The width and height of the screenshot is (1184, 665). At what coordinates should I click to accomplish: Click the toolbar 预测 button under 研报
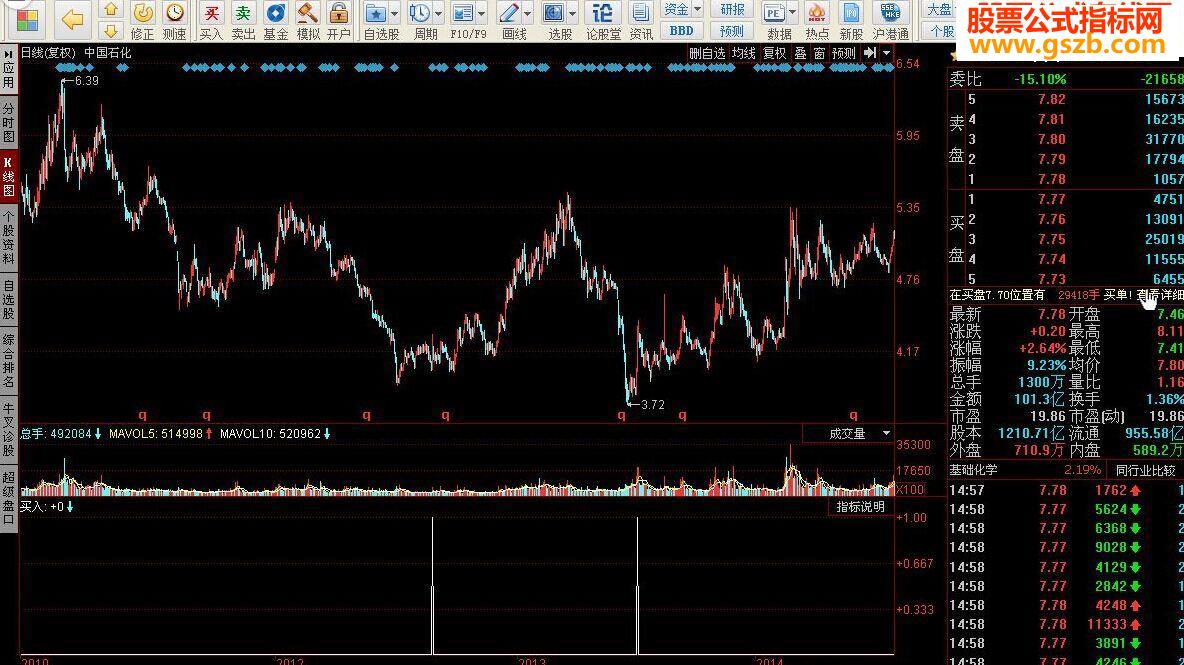coord(732,31)
